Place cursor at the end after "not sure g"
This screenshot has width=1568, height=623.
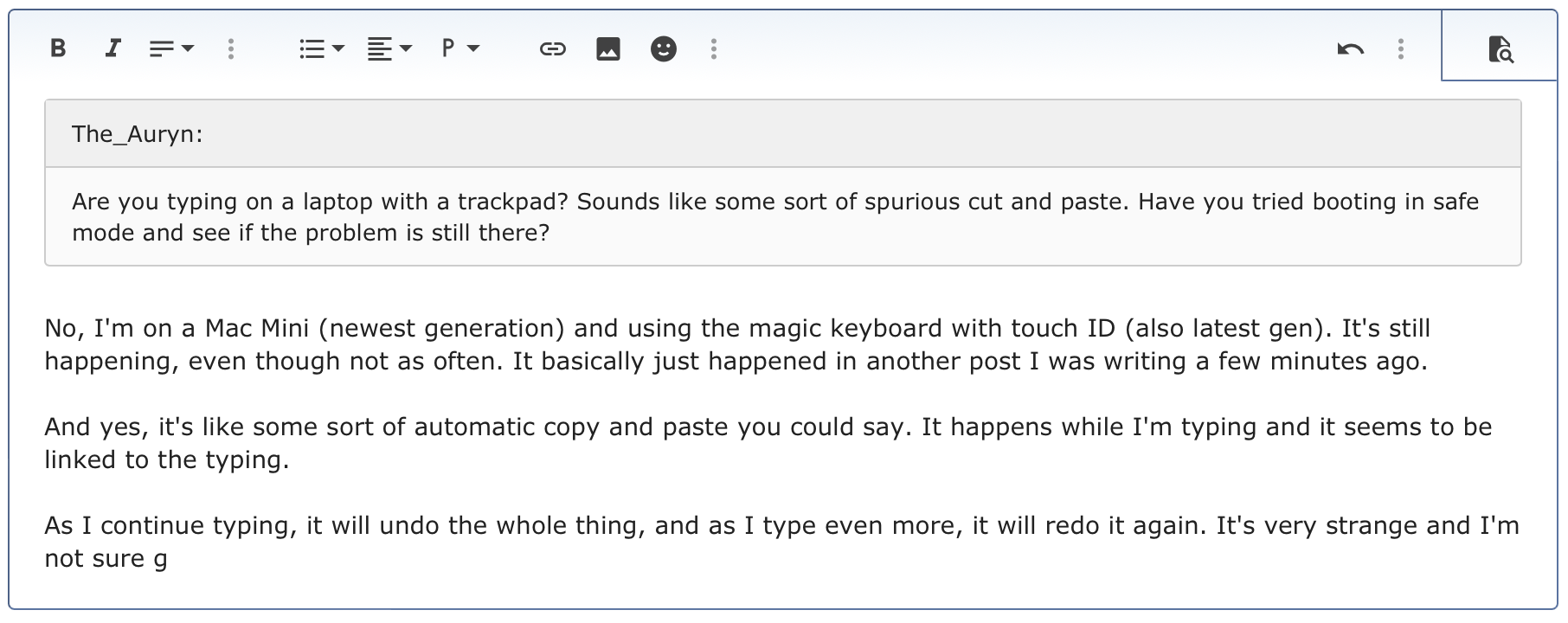click(x=168, y=559)
